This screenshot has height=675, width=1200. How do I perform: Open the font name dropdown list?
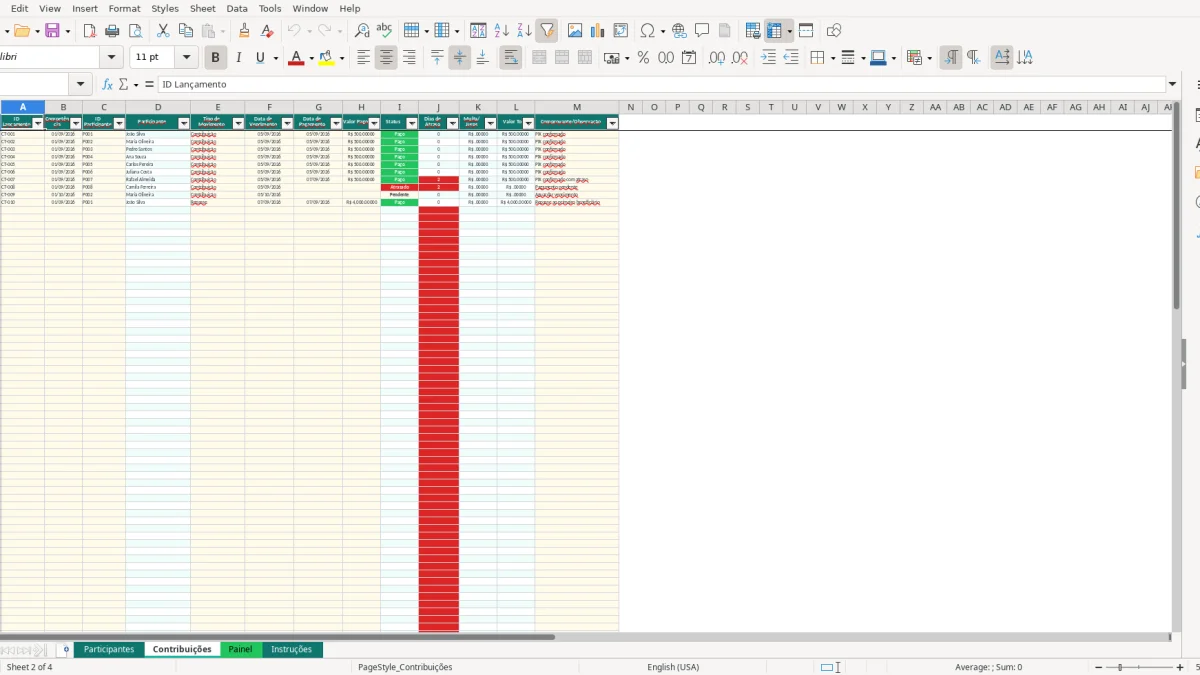(x=112, y=58)
